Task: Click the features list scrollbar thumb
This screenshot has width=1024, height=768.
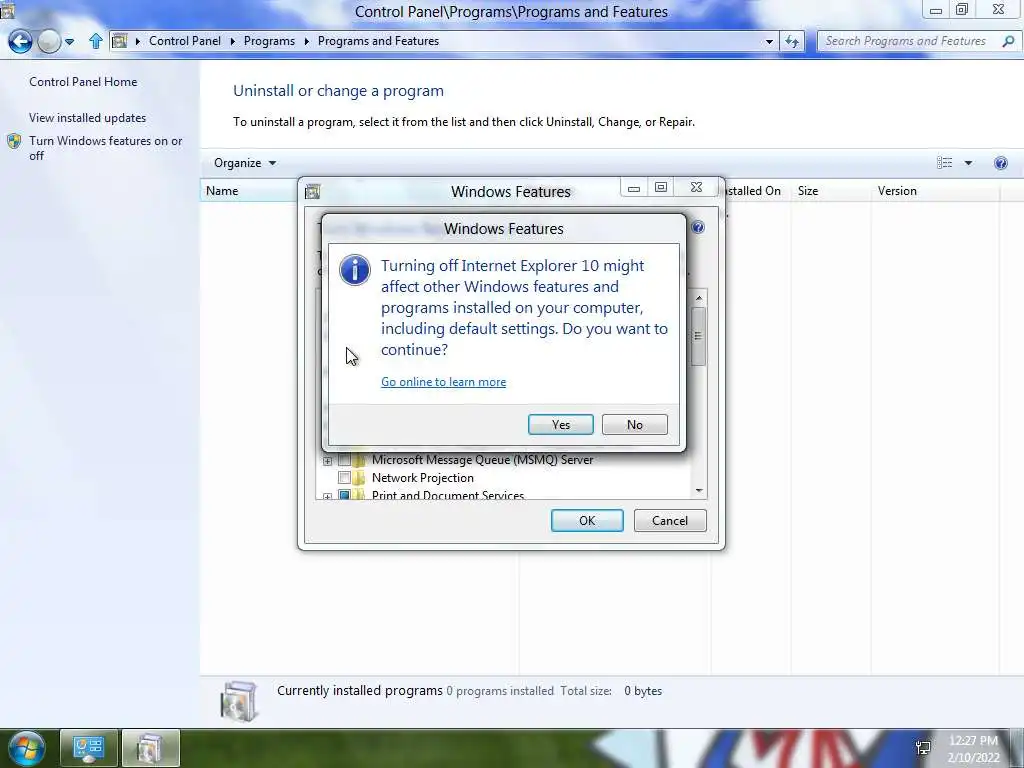Action: click(x=698, y=336)
